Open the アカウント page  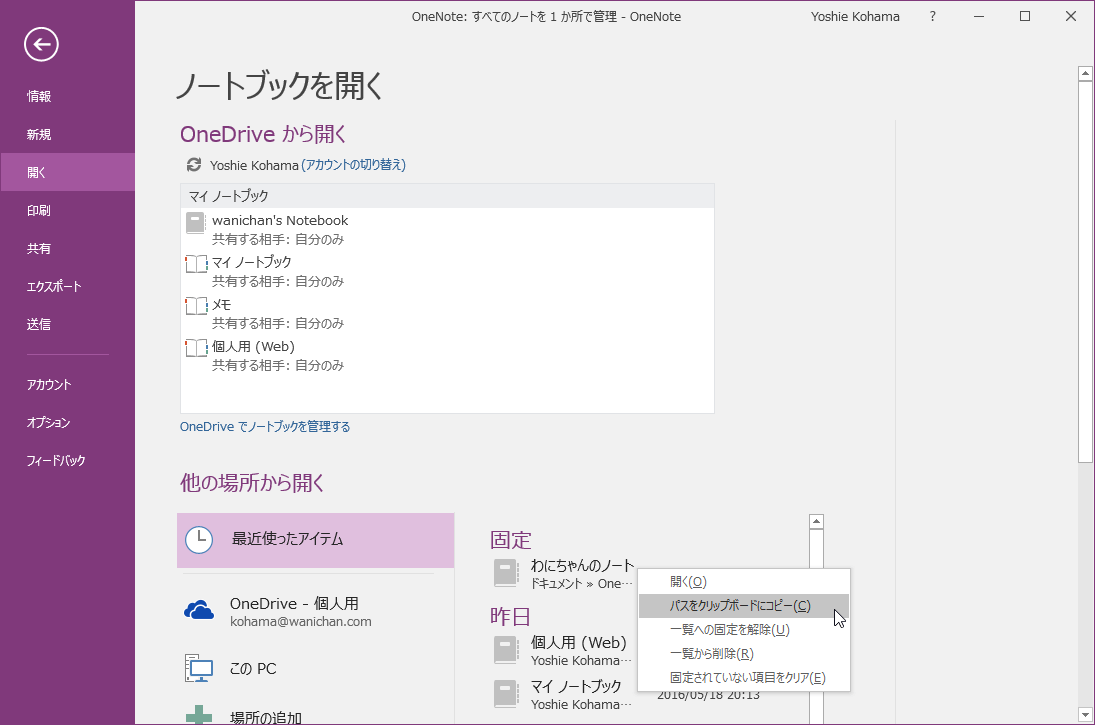[68, 384]
